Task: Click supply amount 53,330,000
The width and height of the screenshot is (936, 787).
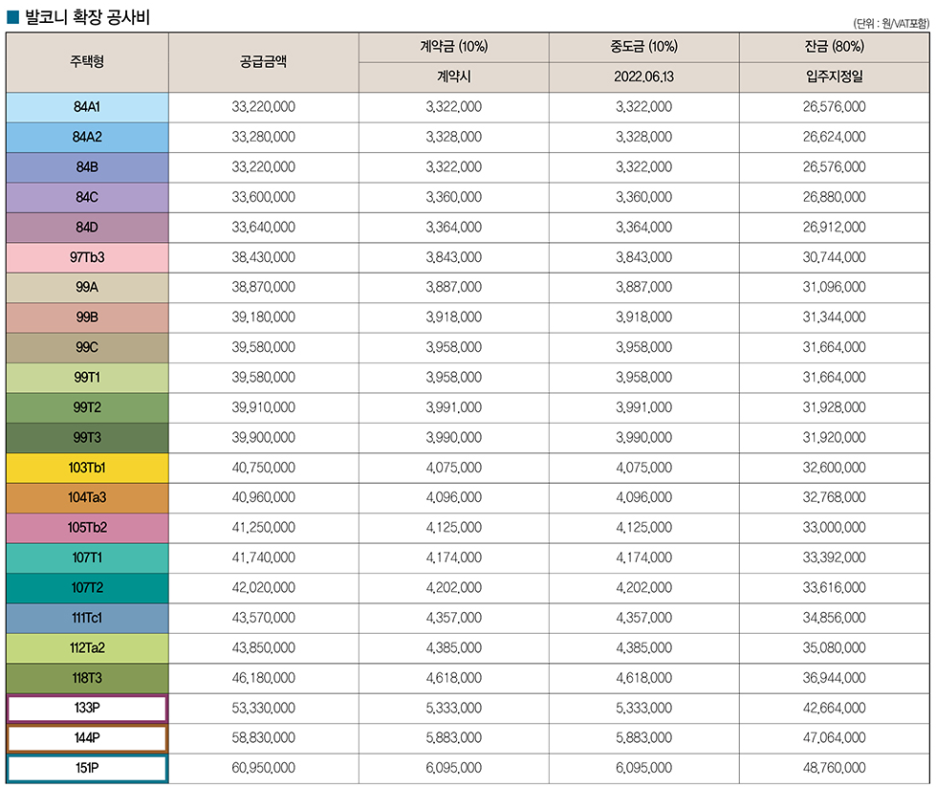Action: pyautogui.click(x=263, y=708)
